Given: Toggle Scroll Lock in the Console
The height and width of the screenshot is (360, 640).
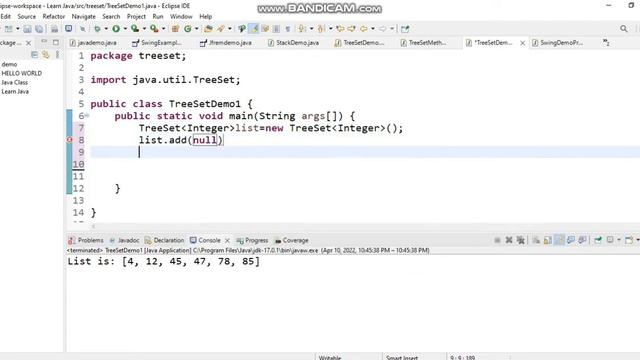Looking at the screenshot, I should click(547, 240).
